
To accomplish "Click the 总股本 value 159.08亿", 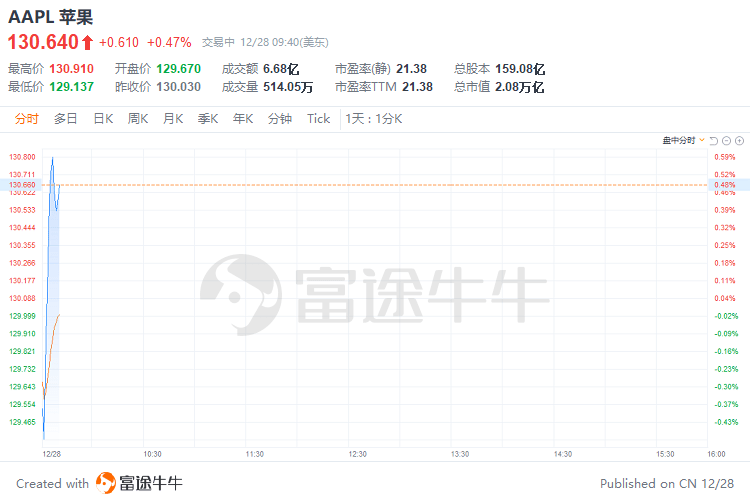I will click(x=520, y=69).
